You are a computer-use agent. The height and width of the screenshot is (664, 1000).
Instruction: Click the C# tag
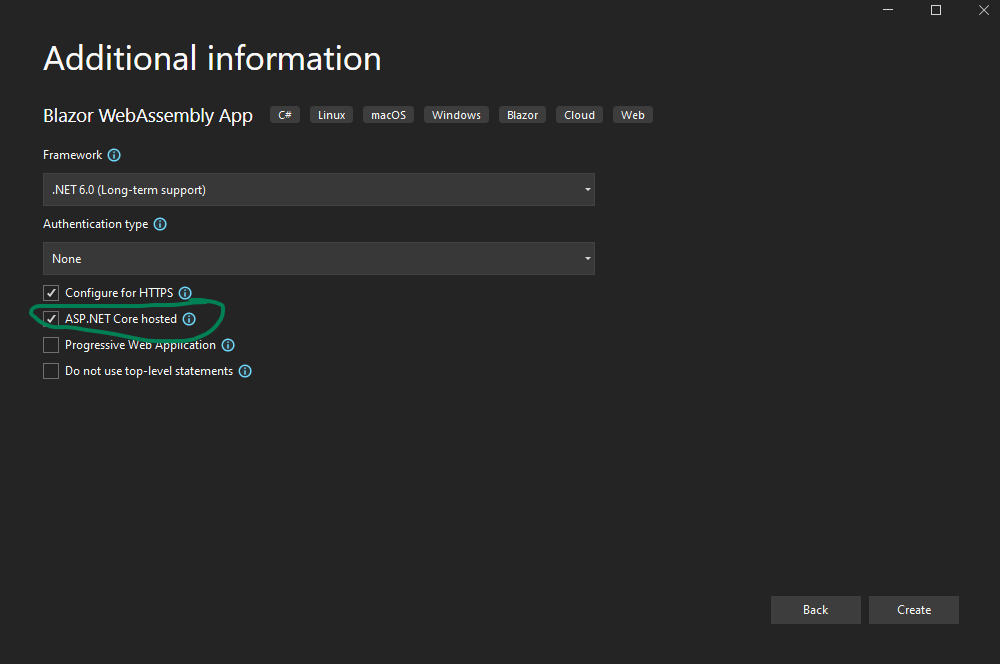(x=285, y=115)
